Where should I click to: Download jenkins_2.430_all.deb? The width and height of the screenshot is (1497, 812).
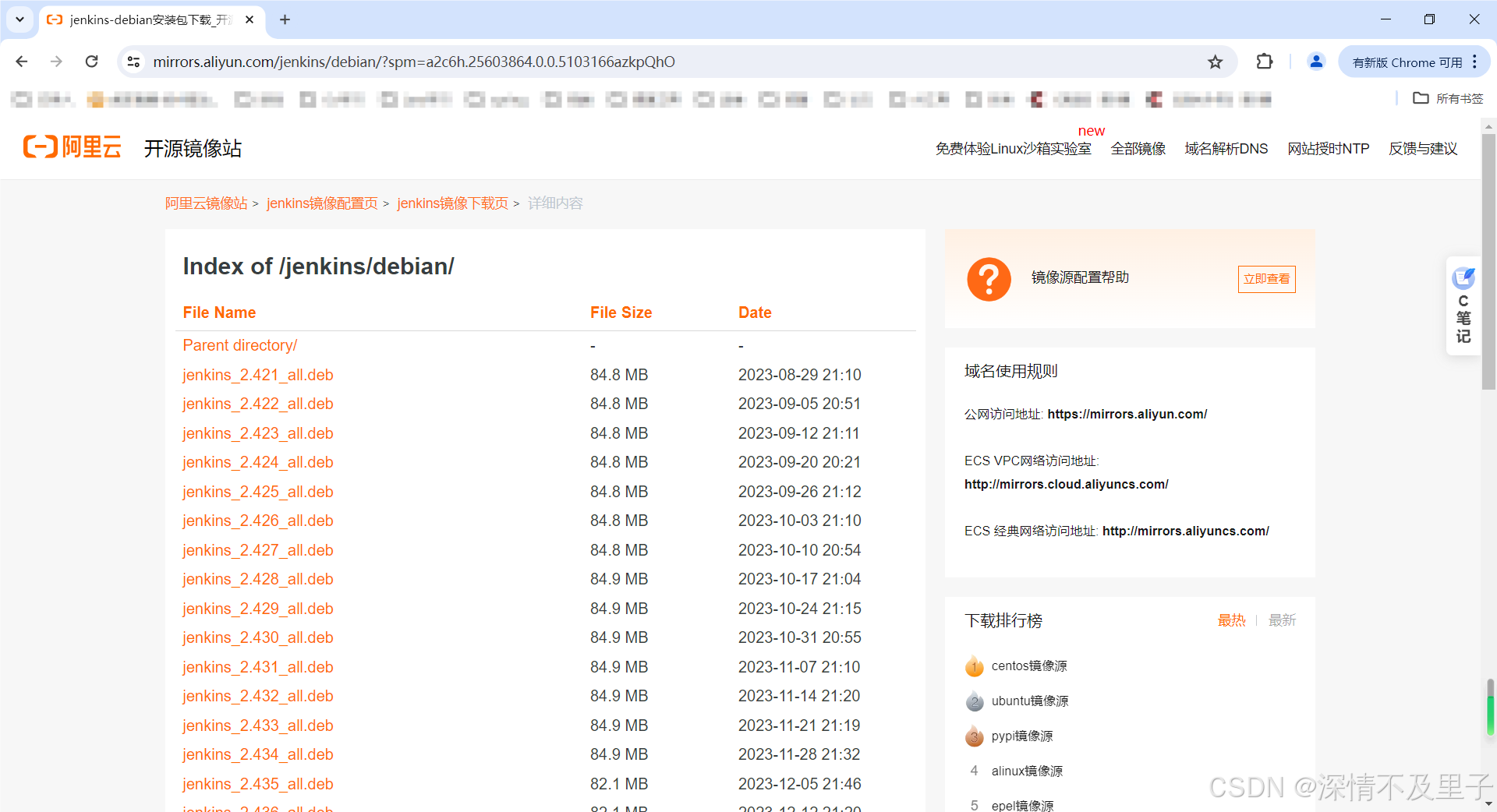point(258,637)
